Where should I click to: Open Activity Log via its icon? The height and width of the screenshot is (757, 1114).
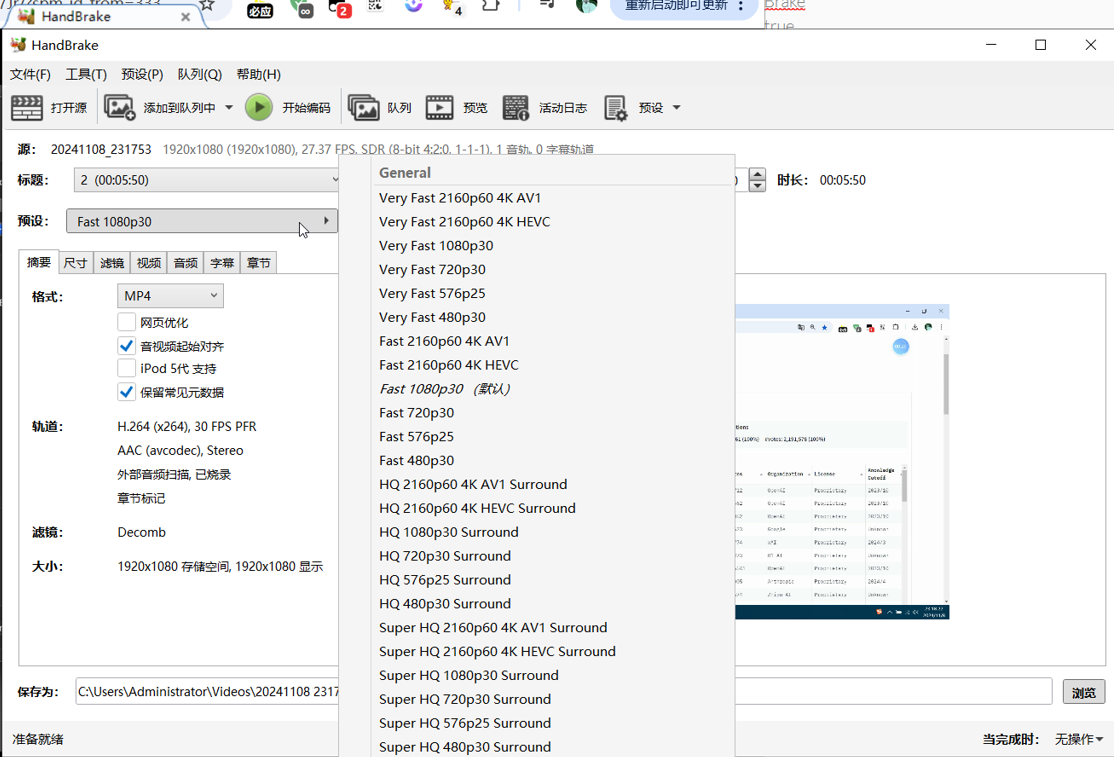click(515, 108)
